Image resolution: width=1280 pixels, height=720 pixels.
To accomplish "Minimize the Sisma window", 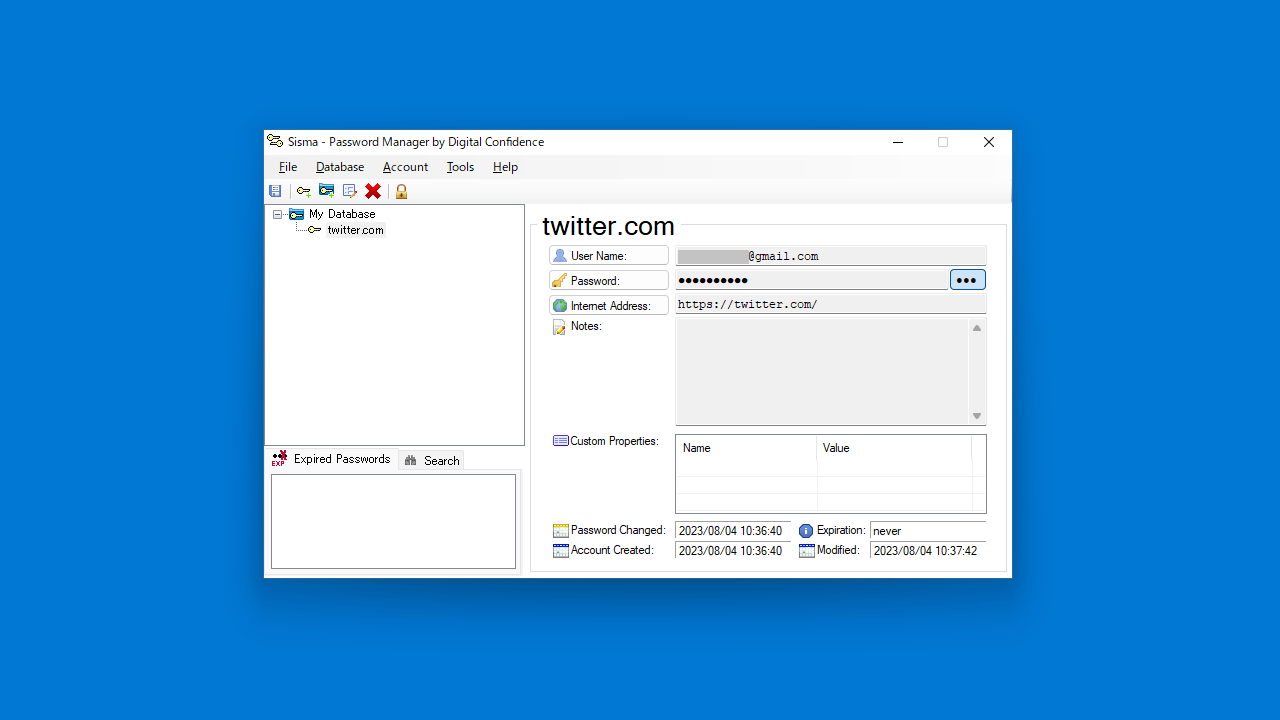I will (897, 142).
